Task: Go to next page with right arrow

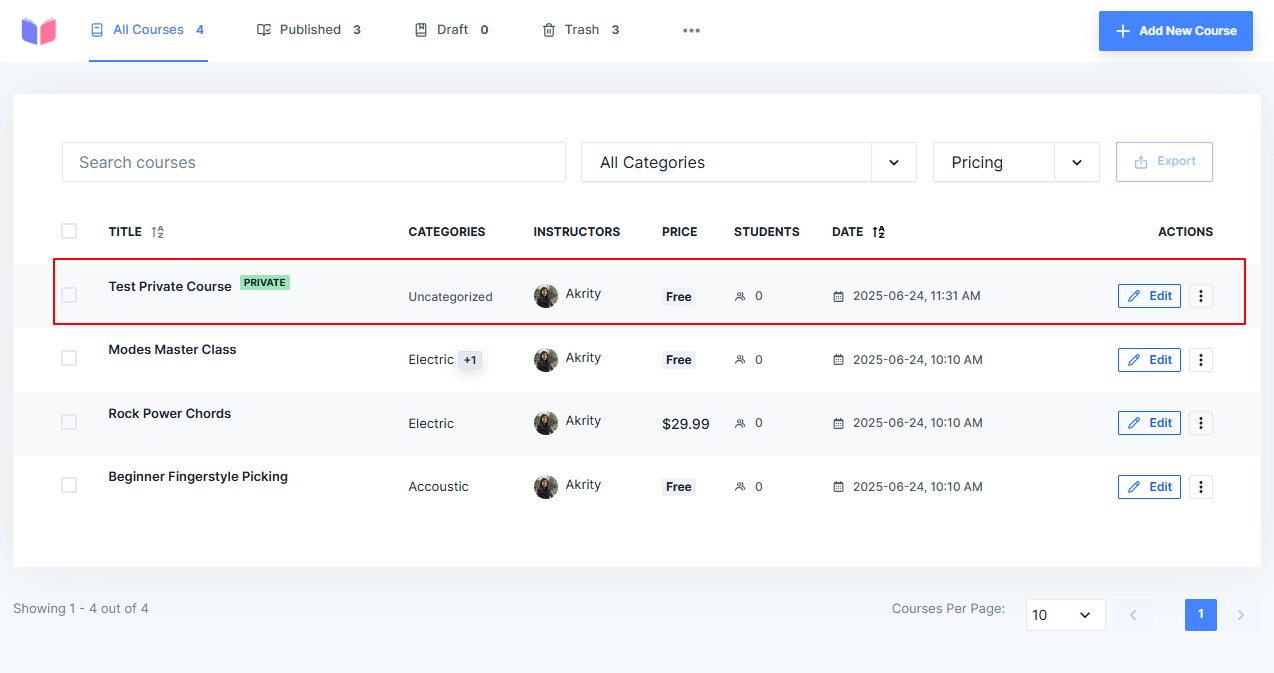Action: 1241,615
